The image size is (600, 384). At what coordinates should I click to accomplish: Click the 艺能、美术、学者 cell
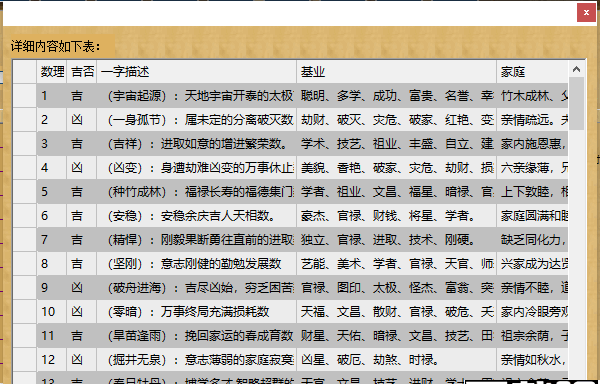point(396,264)
